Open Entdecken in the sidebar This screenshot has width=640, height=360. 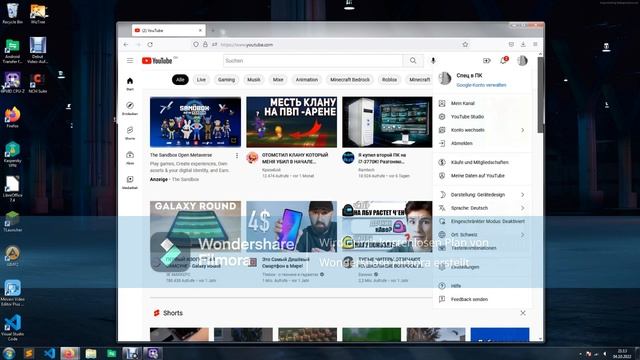pyautogui.click(x=130, y=108)
